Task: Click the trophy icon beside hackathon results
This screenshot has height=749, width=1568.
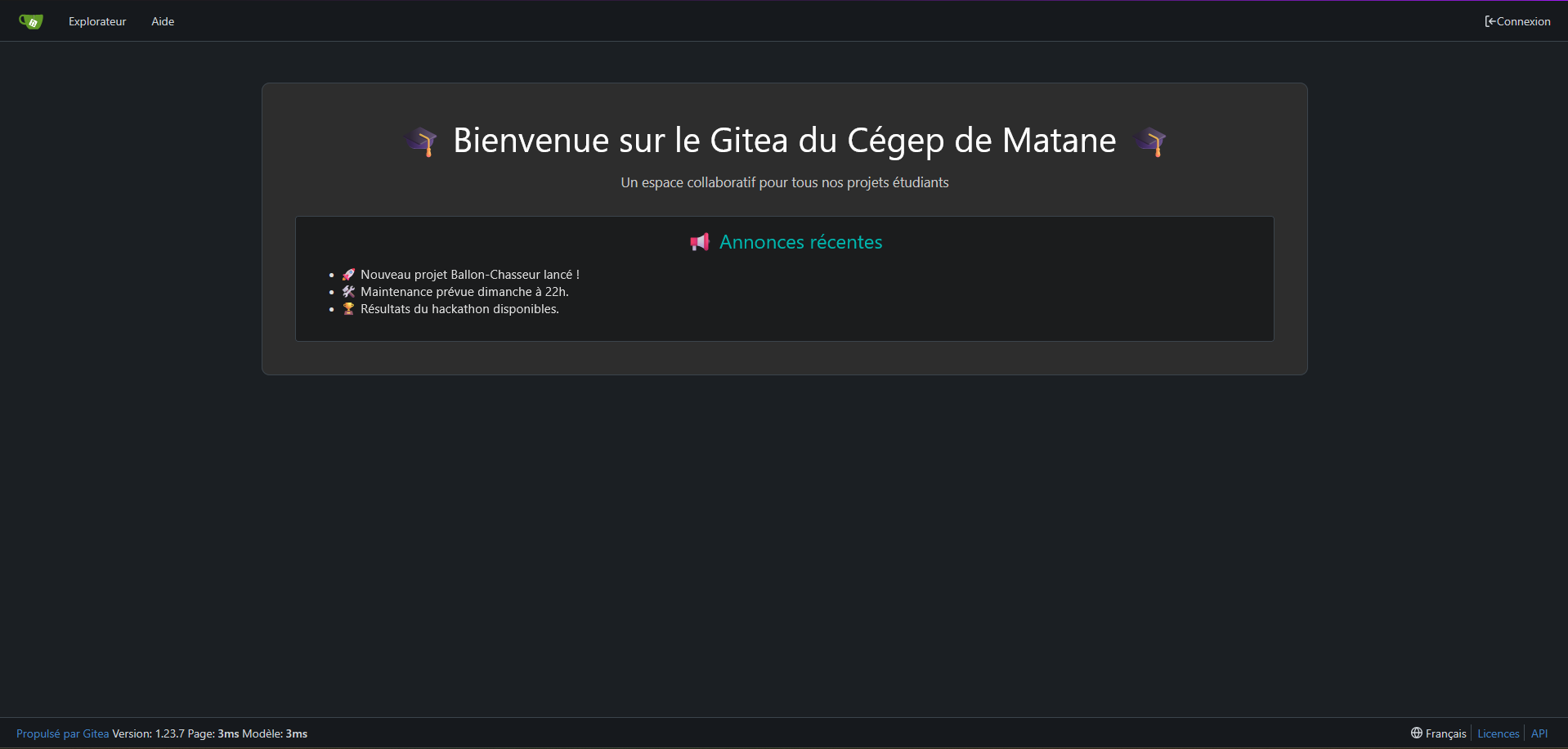Action: [x=348, y=309]
